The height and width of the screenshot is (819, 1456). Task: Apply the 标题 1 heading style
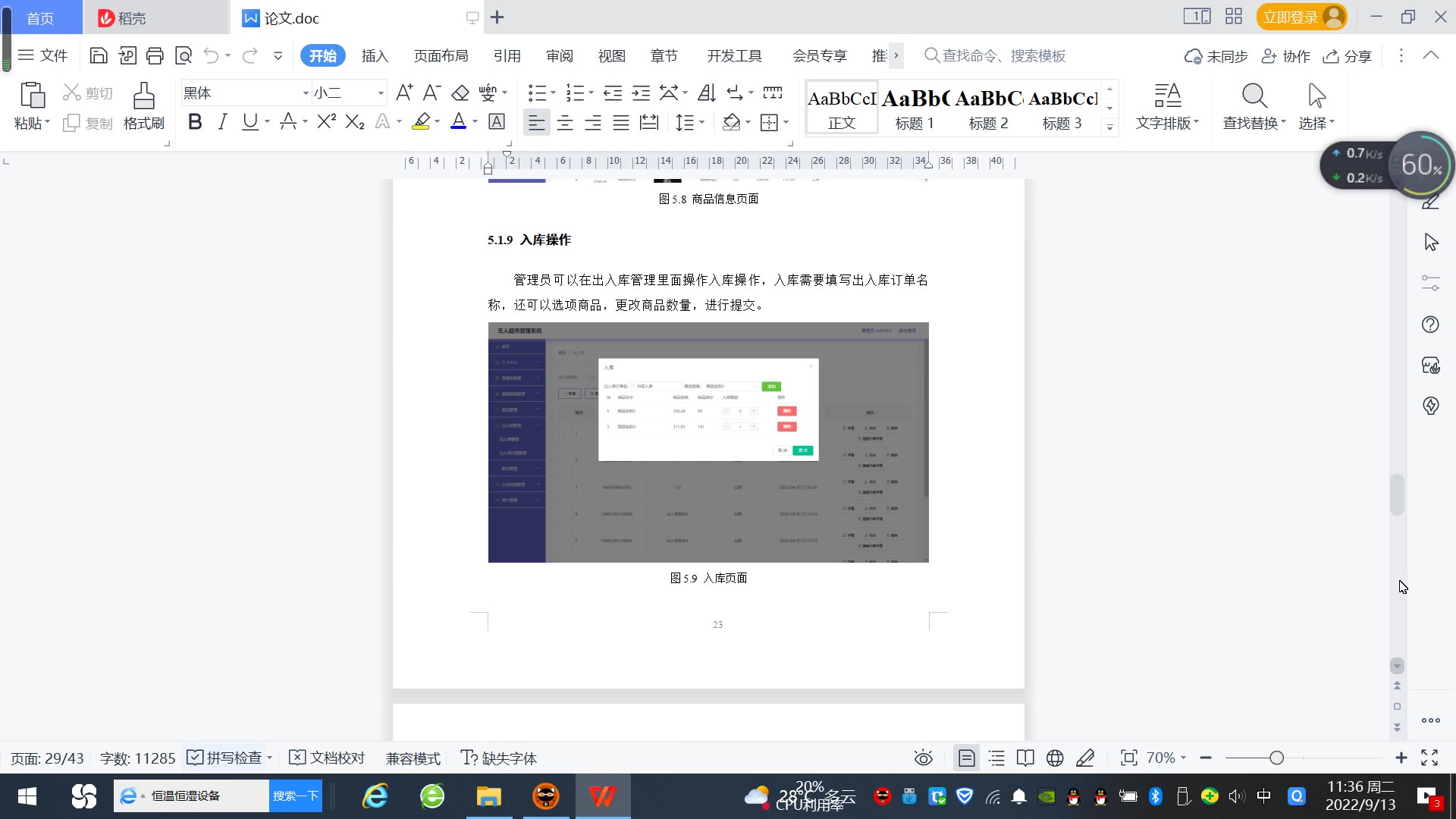915,108
